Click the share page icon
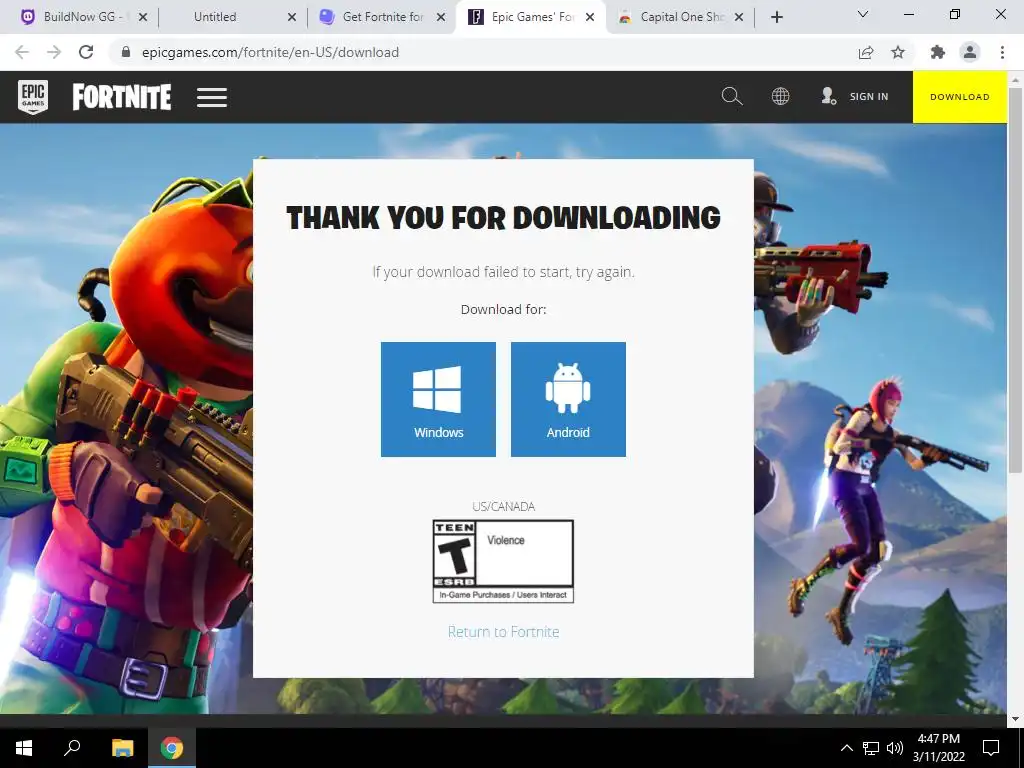1024x768 pixels. click(x=866, y=52)
